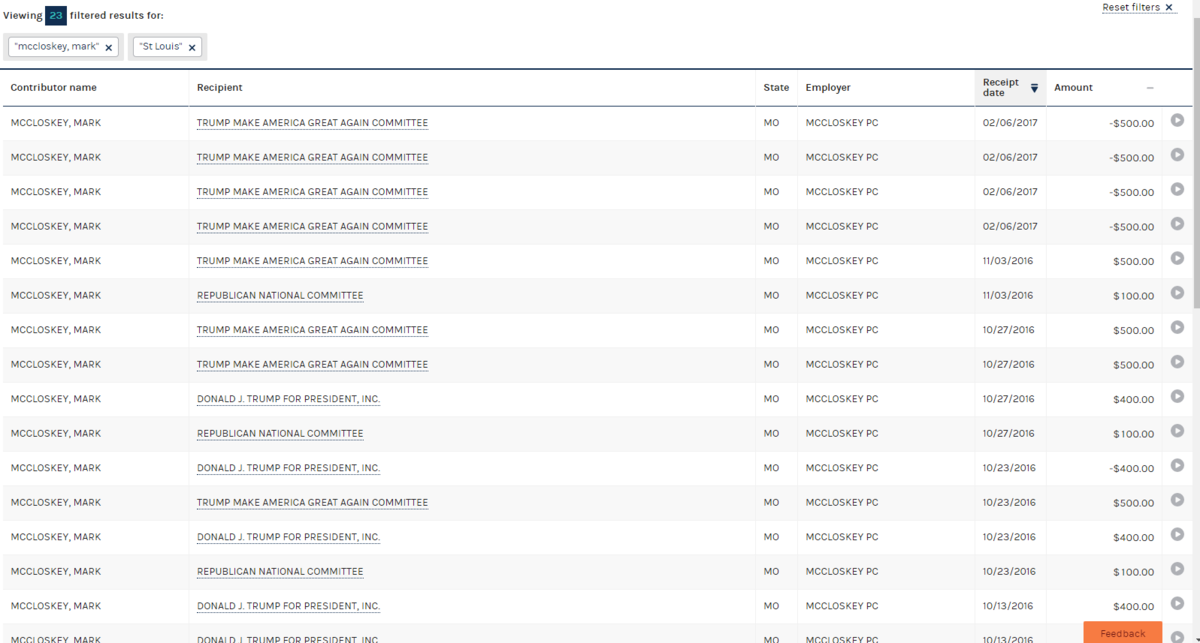
Task: Click the Reset filters link
Action: (1137, 7)
